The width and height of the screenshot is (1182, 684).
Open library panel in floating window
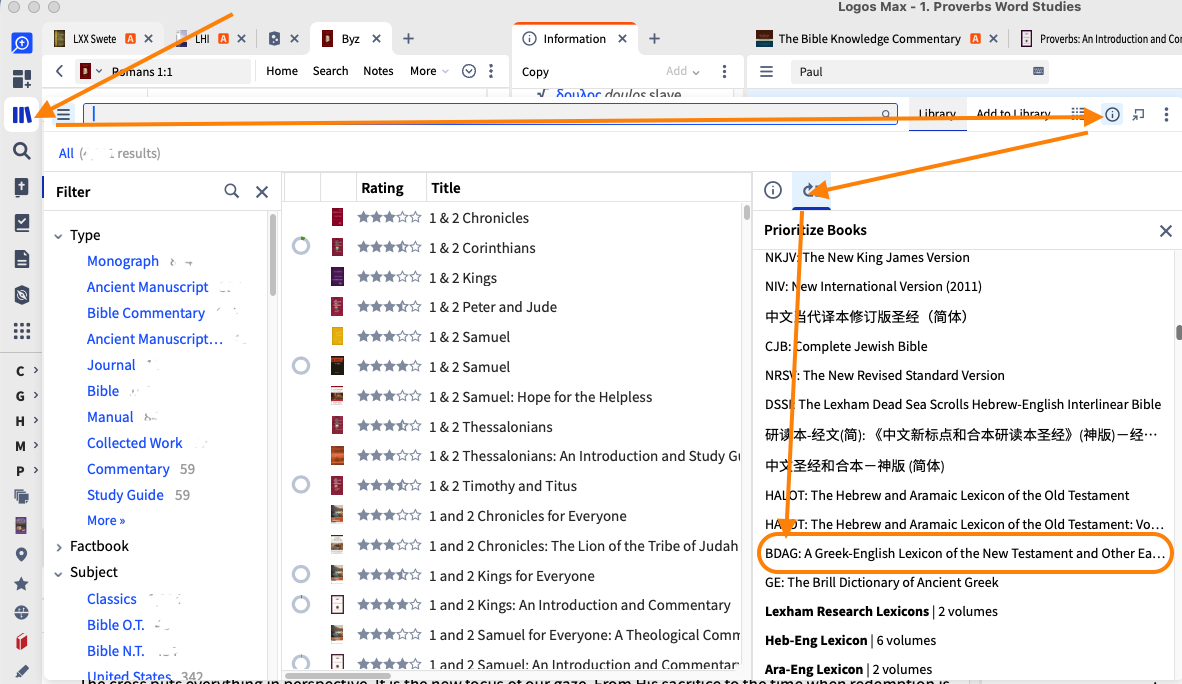click(1138, 115)
